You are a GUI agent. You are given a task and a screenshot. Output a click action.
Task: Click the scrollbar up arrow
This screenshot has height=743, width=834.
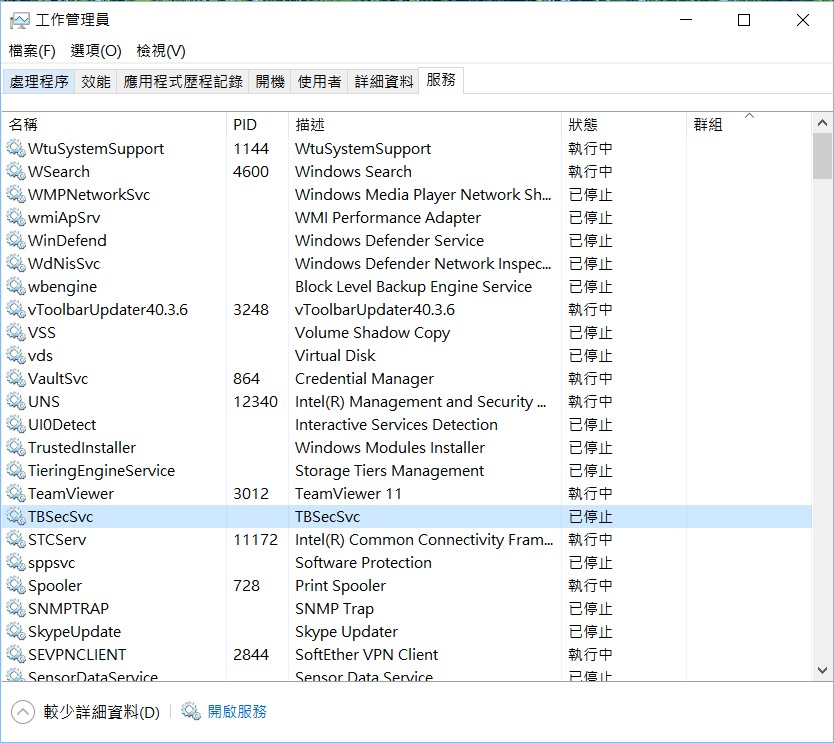coord(822,123)
